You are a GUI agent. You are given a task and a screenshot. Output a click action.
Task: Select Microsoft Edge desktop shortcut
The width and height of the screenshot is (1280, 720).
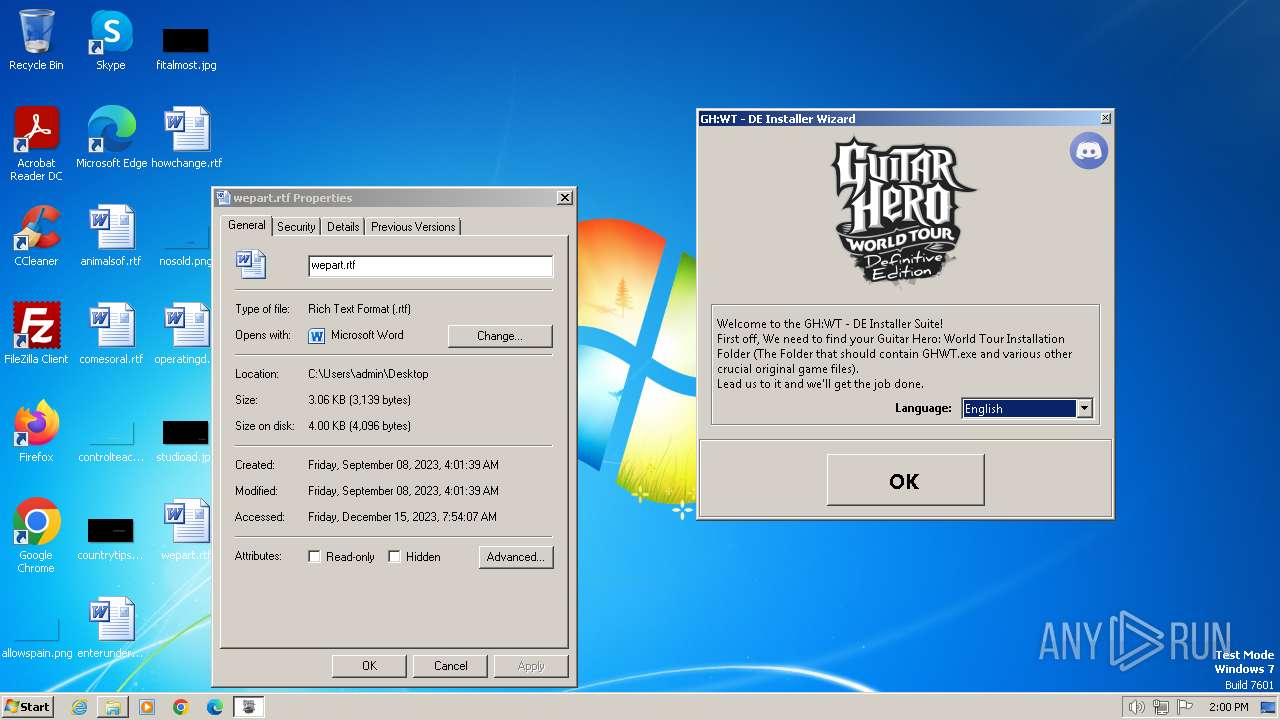[111, 137]
